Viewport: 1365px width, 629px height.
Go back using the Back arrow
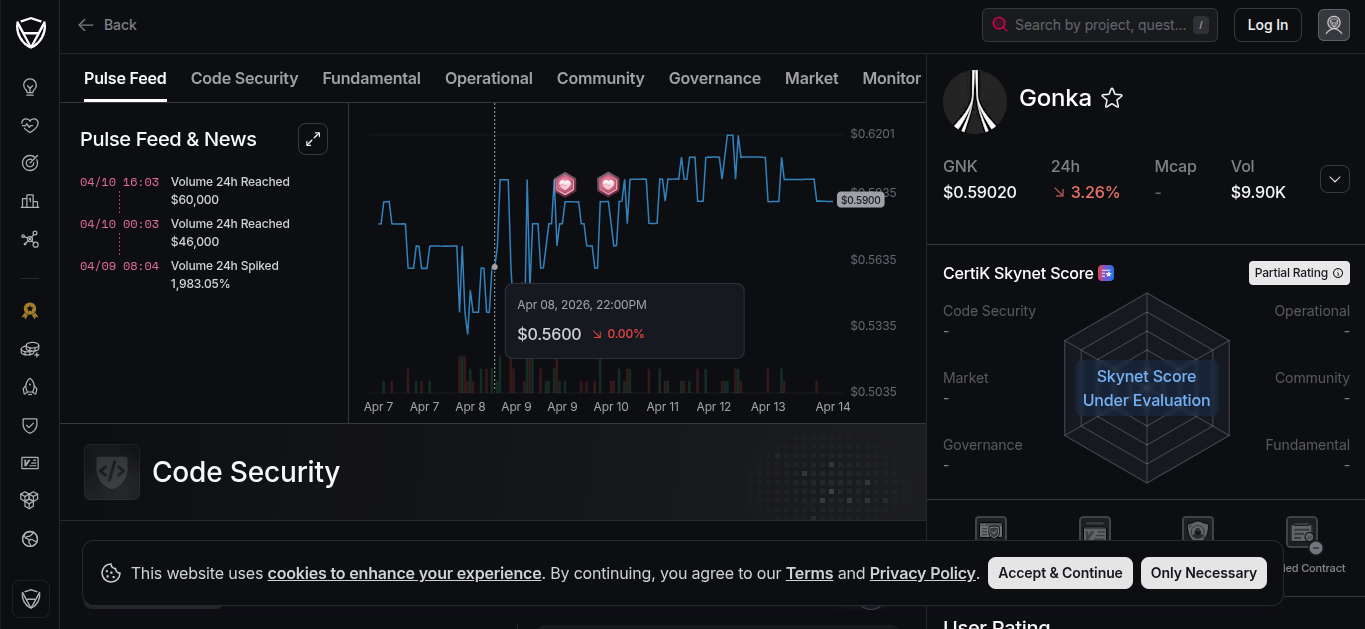[107, 25]
